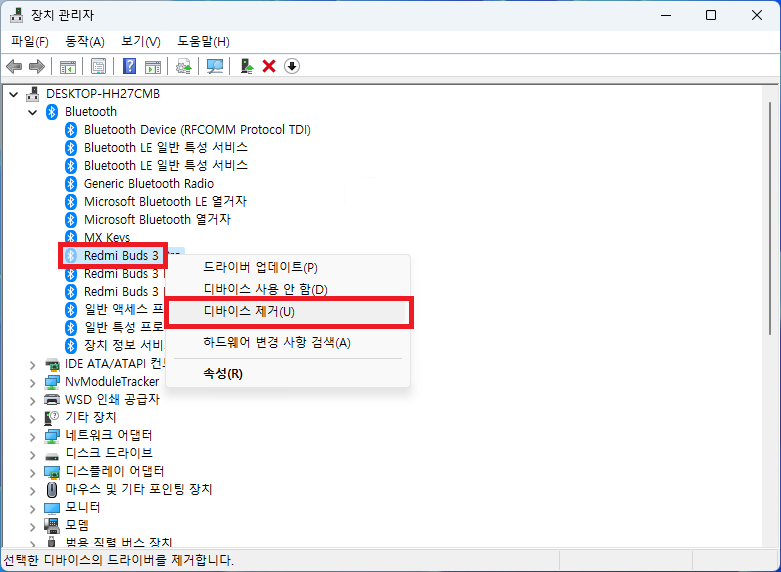Click the 네트워크 어댑터 icon
This screenshot has width=781, height=572.
pos(52,436)
